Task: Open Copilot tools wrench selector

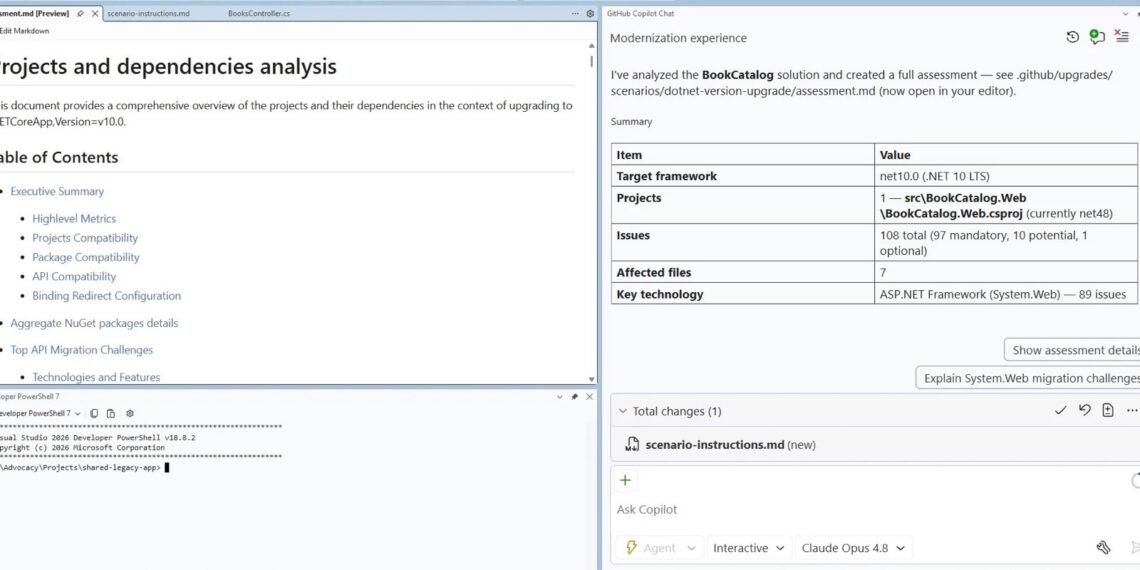Action: pyautogui.click(x=1102, y=548)
